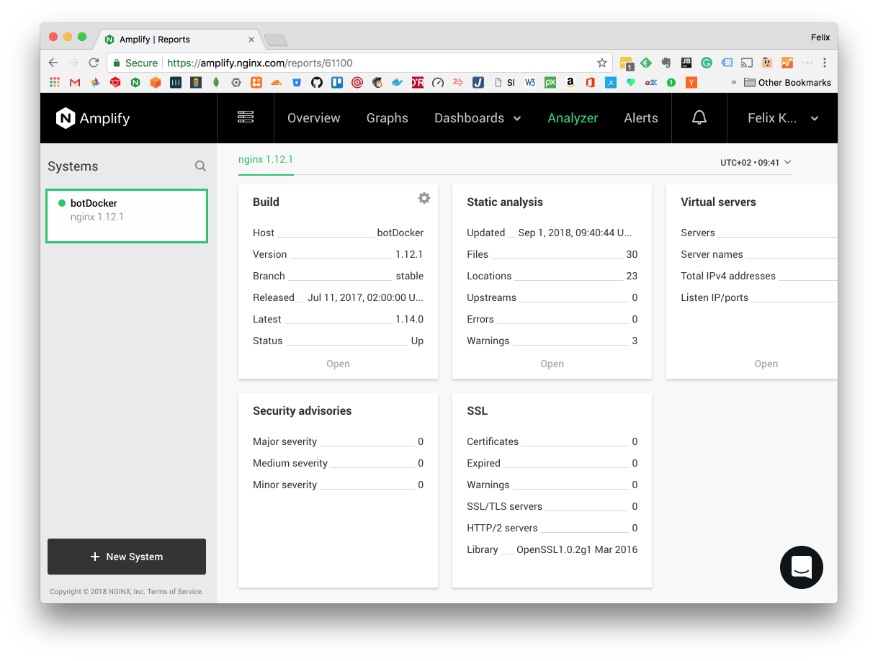This screenshot has height=661, width=878.
Task: Open the Gmail bookmark icon
Action: 74,83
